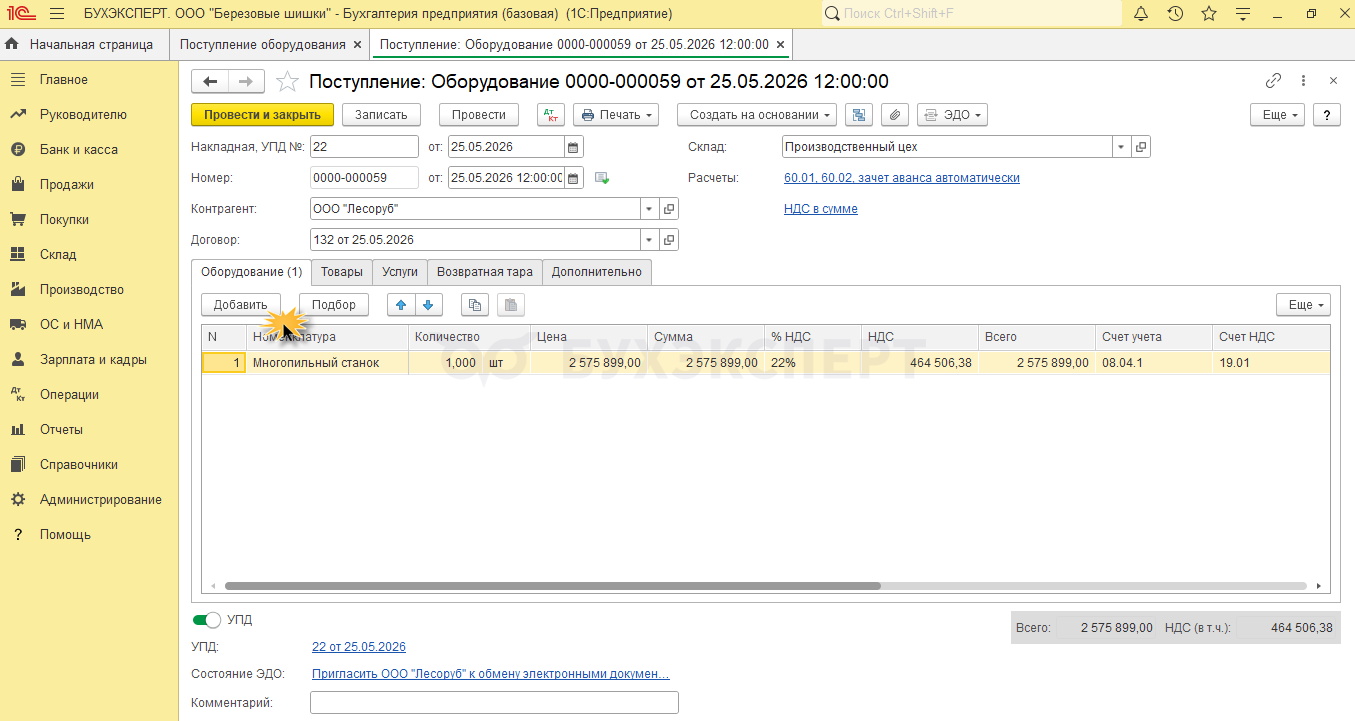The height and width of the screenshot is (721, 1355).
Task: Open the Договор record with its open icon
Action: (669, 240)
